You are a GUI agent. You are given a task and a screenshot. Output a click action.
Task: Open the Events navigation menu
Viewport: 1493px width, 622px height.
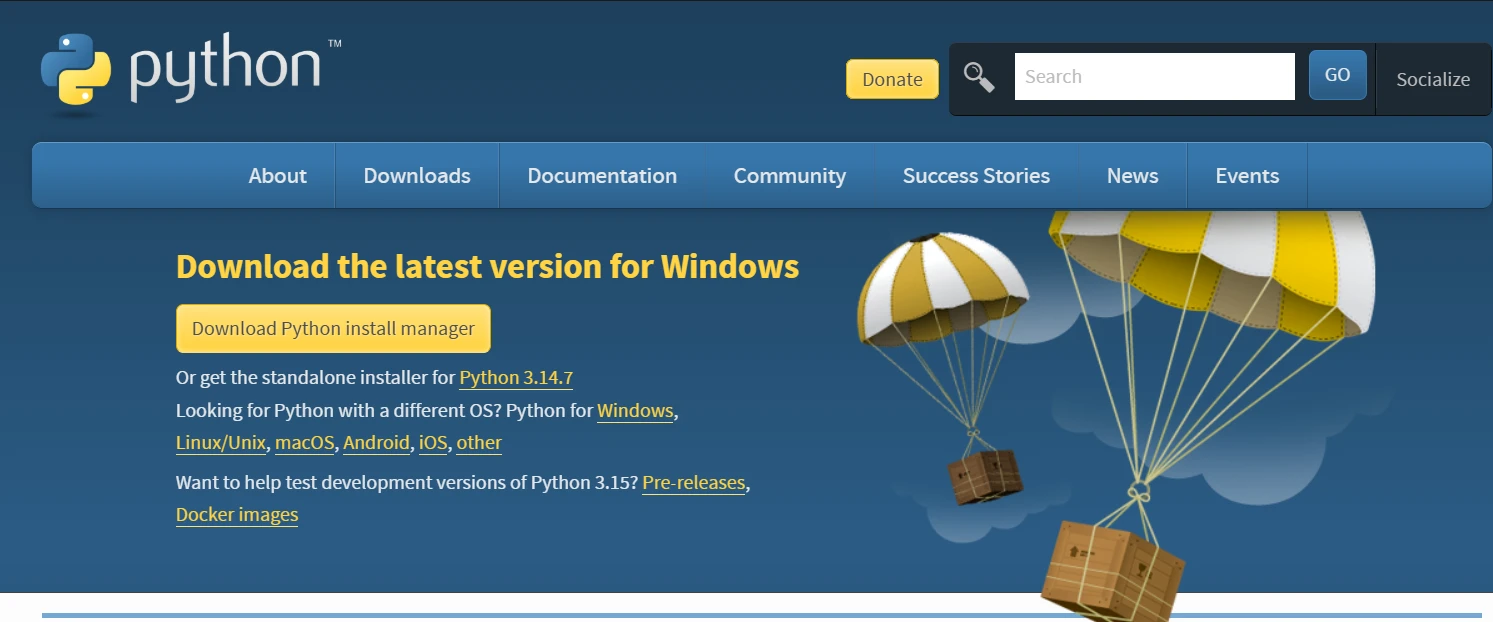pyautogui.click(x=1247, y=175)
